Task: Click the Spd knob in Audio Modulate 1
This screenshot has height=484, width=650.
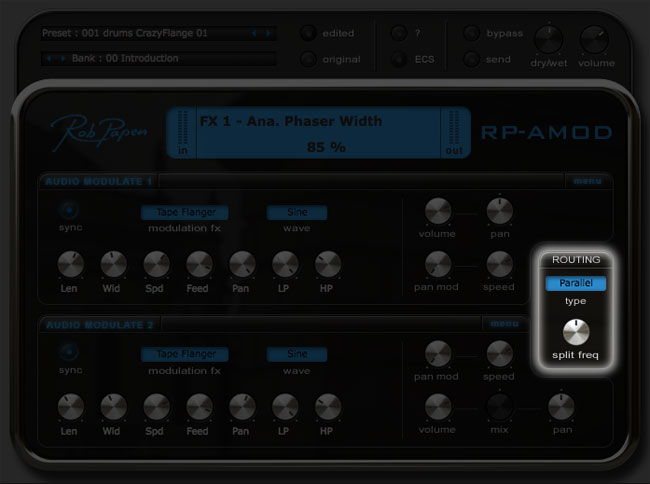Action: point(156,264)
